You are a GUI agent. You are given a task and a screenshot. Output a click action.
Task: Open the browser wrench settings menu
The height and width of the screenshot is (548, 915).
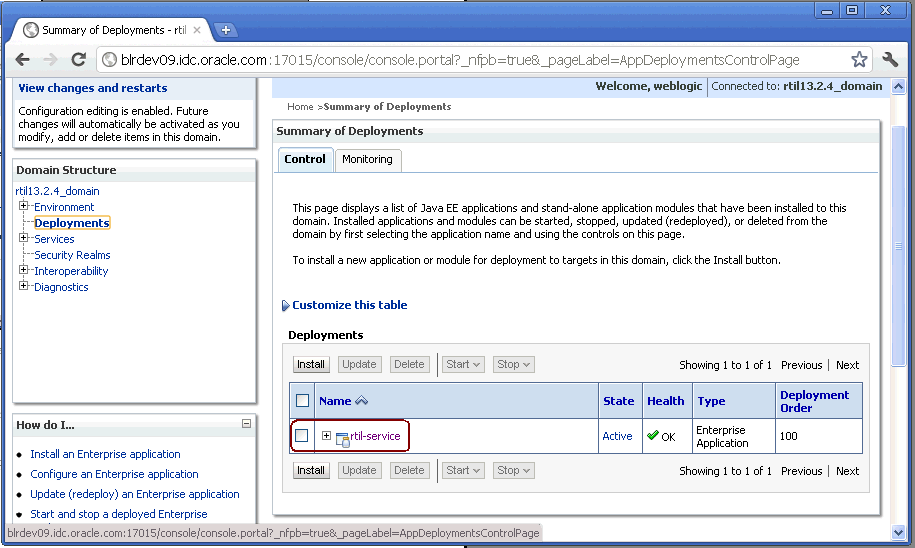point(890,60)
